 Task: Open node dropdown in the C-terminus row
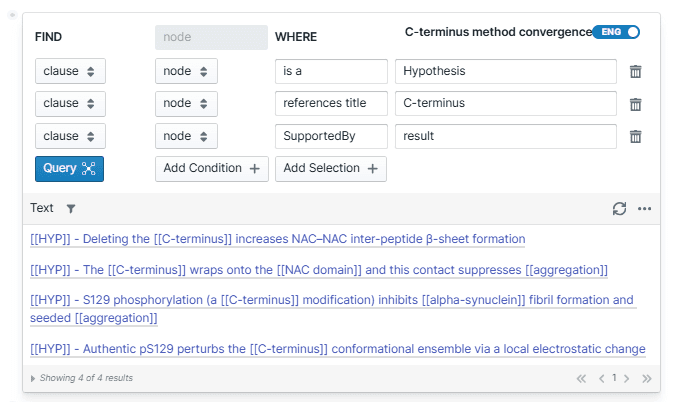pyautogui.click(x=186, y=104)
